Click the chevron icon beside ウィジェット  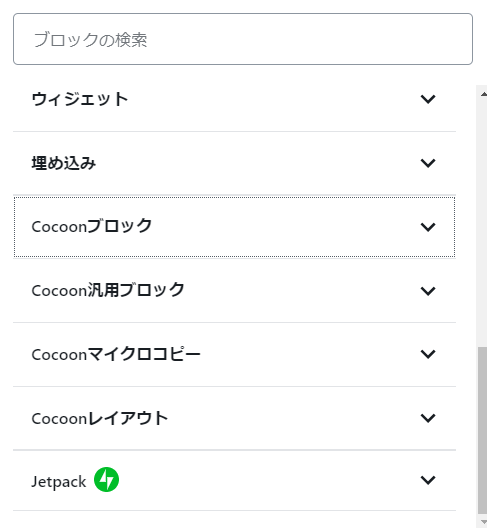428,99
